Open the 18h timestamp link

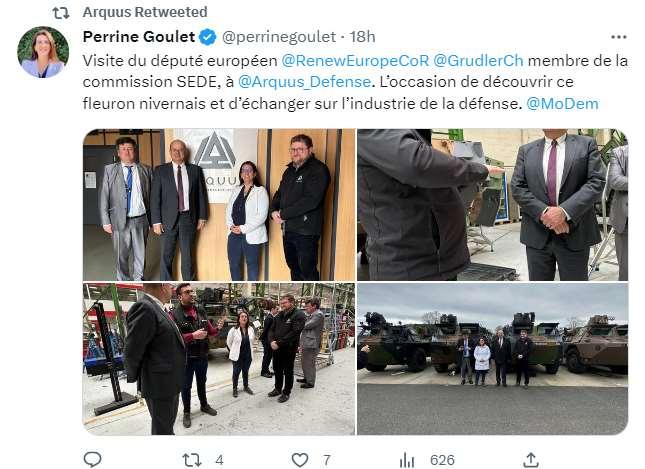tap(362, 37)
